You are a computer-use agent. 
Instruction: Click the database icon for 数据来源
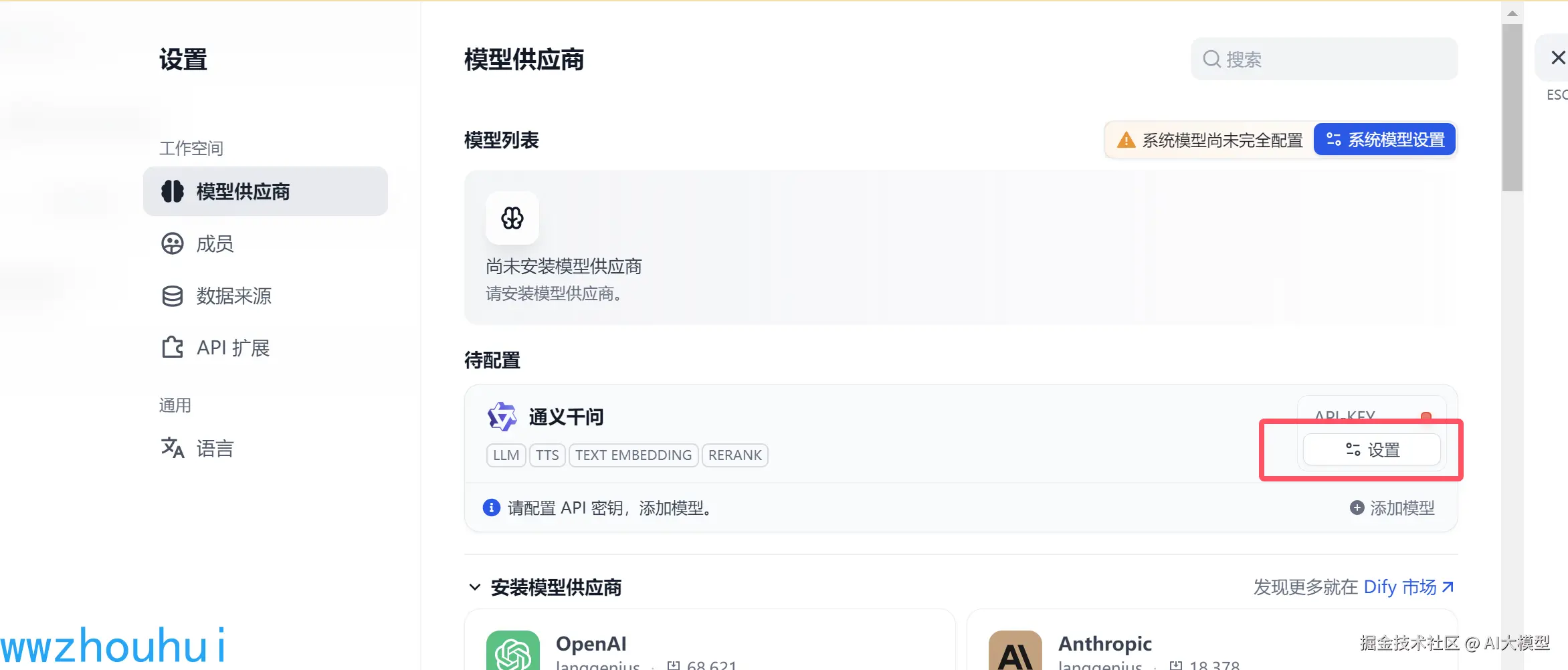coord(172,296)
